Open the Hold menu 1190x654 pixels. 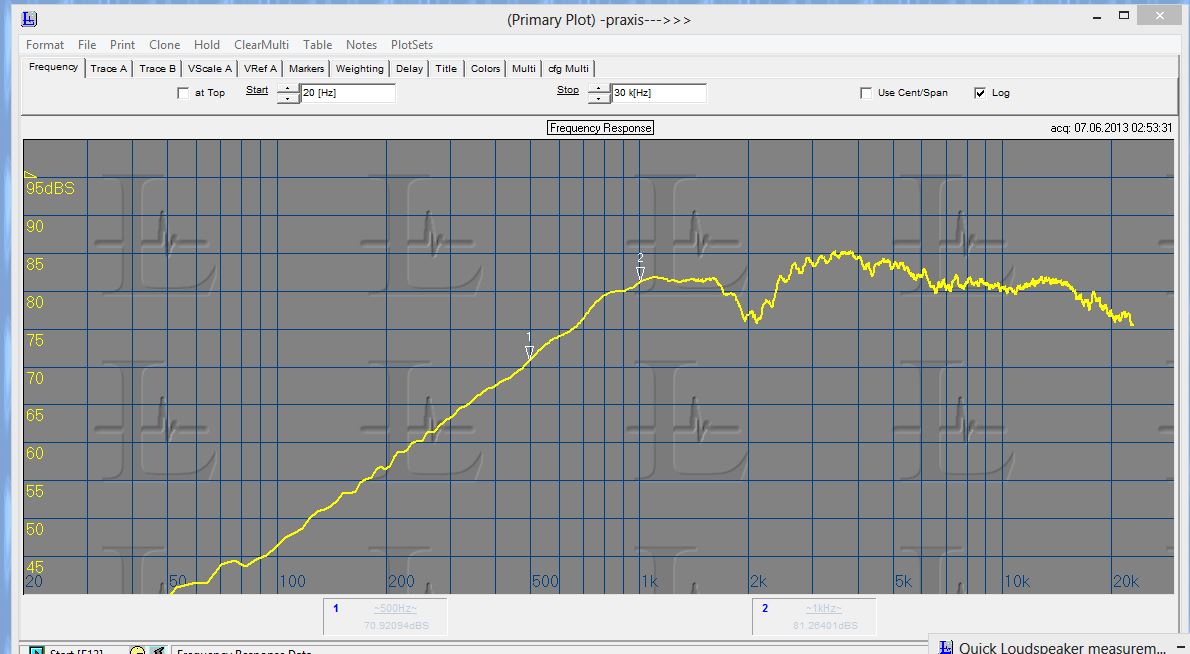tap(206, 45)
